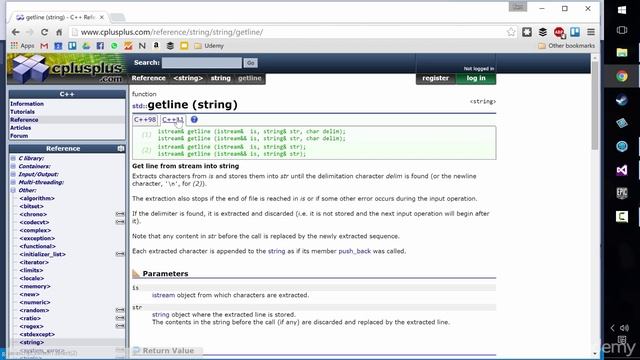
Task: Open the Chrome hamburger menu
Action: (591, 32)
